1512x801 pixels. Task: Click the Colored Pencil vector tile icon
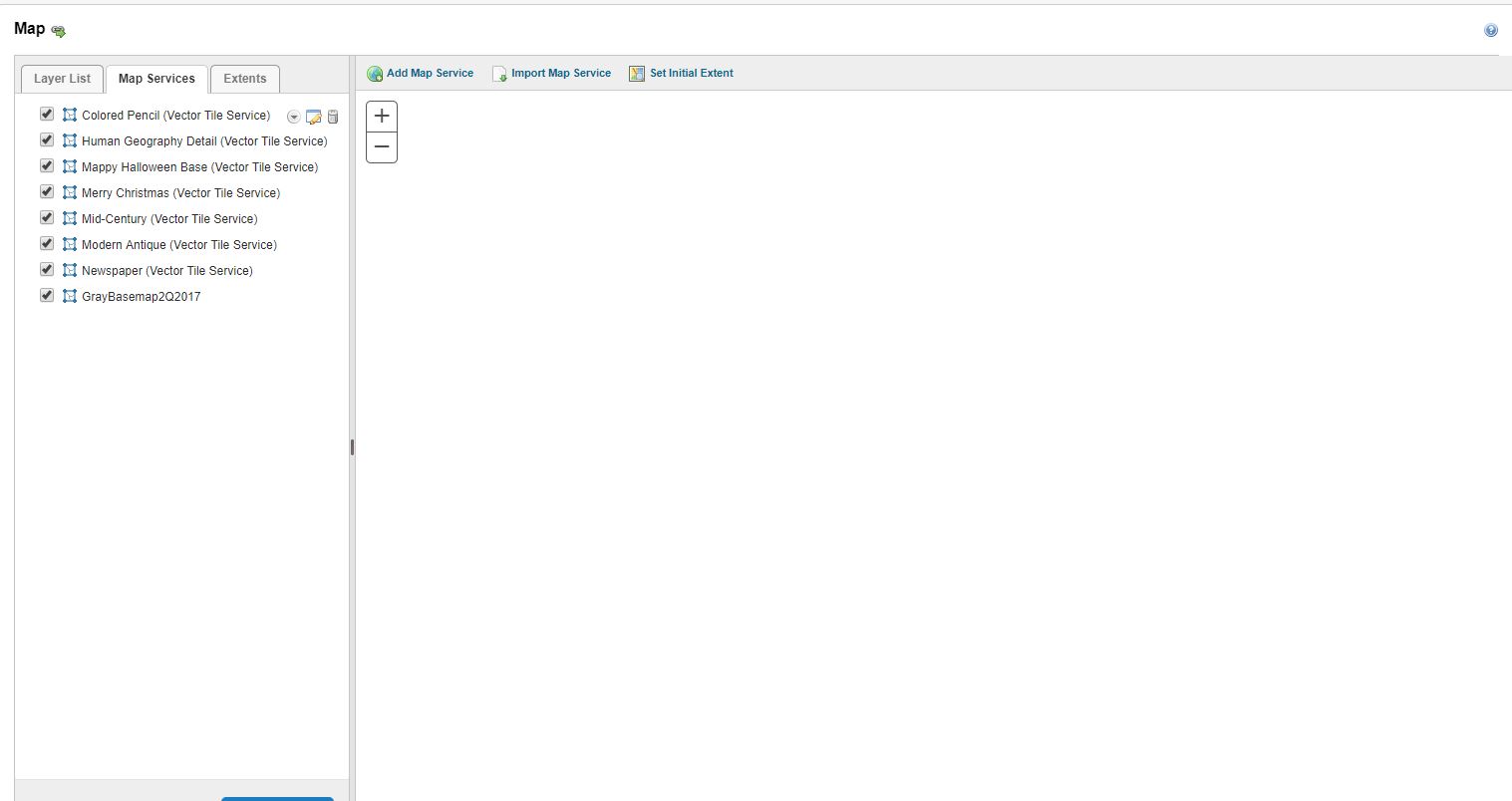click(70, 115)
